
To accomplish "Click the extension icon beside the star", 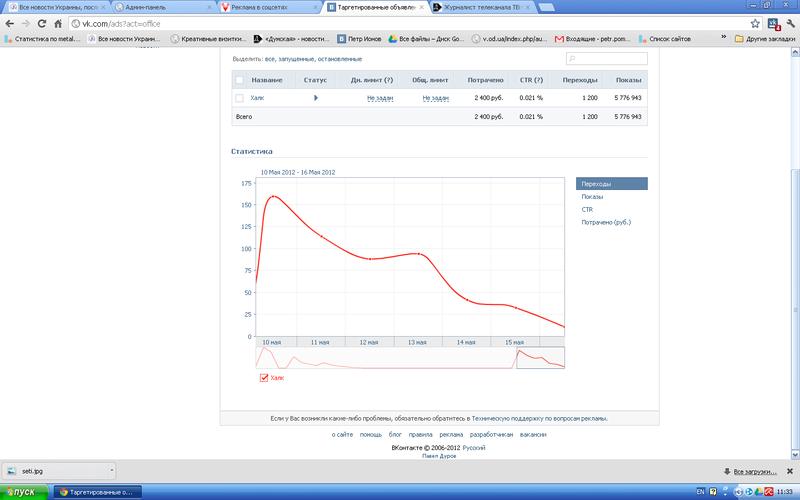I will (x=773, y=23).
